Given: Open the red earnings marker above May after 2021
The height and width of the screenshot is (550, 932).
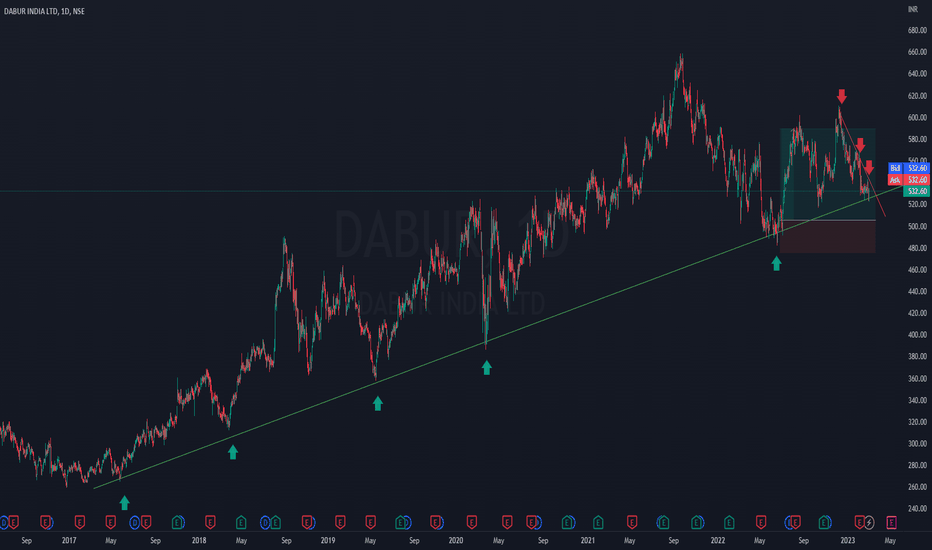Looking at the screenshot, I should pyautogui.click(x=632, y=522).
